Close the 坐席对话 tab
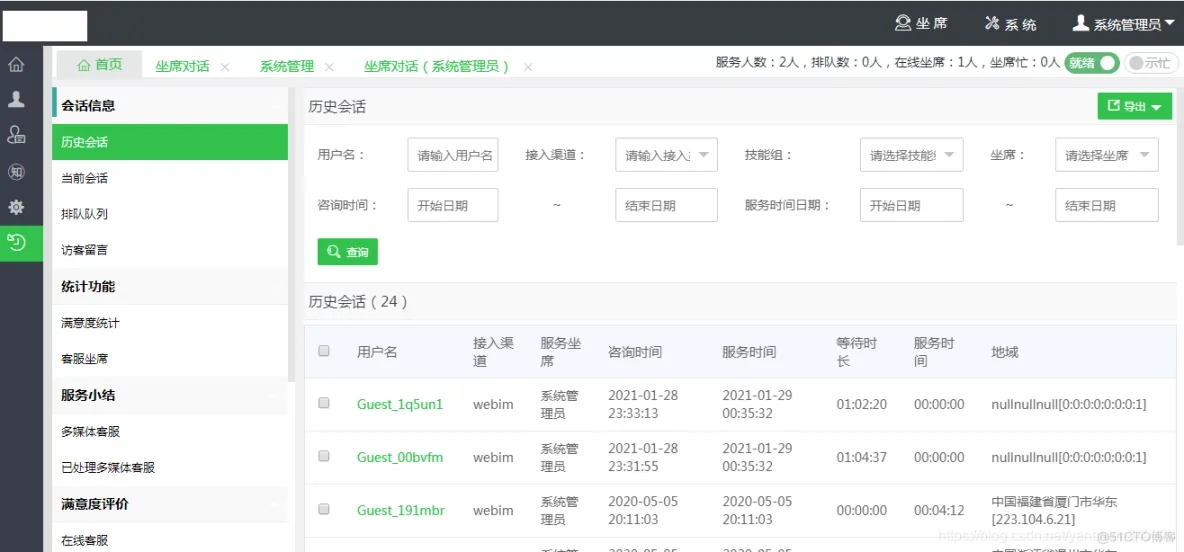Screen dimensions: 1184x552 coord(224,66)
